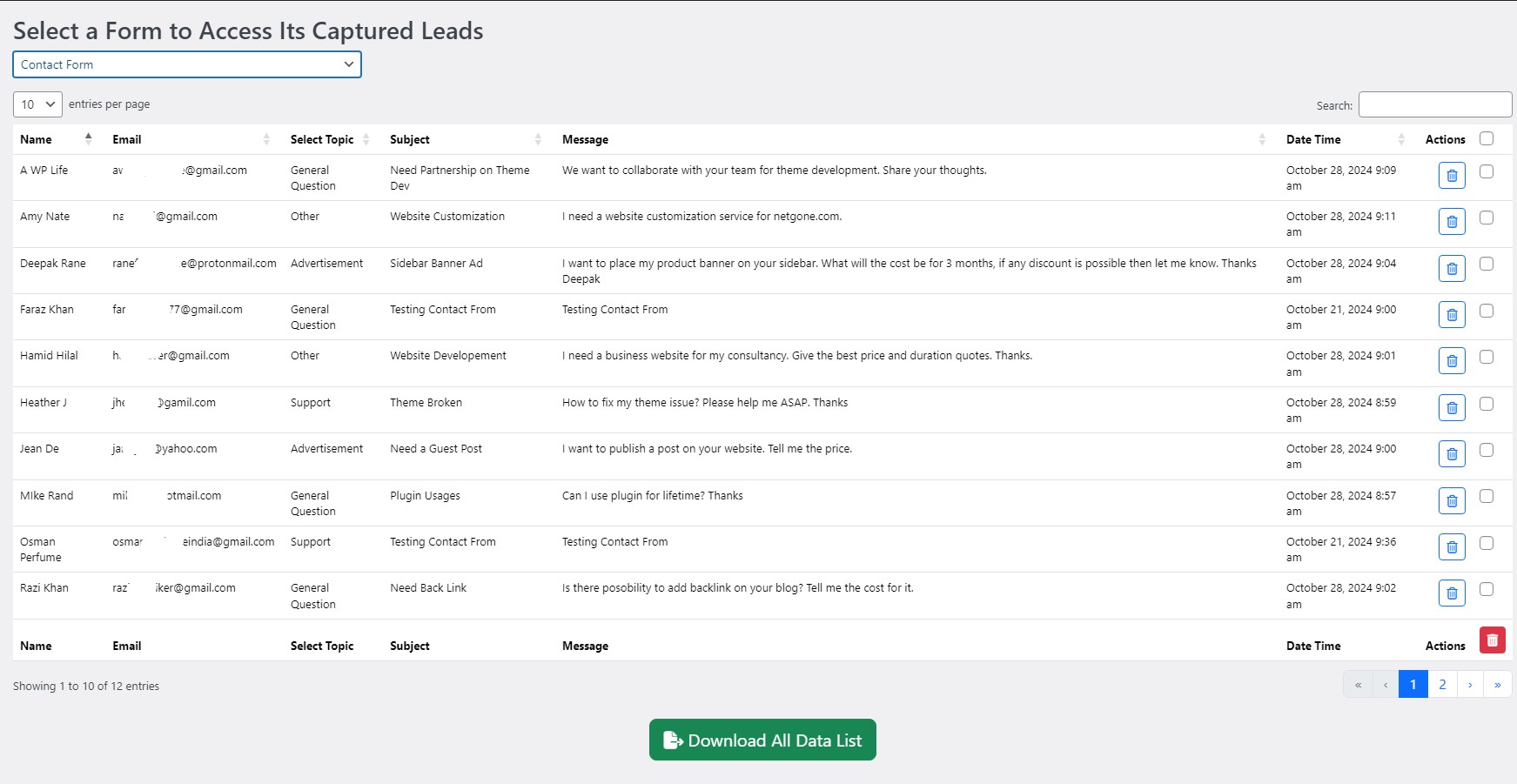1517x784 pixels.
Task: Sort table by Email column arrows
Action: [266, 139]
